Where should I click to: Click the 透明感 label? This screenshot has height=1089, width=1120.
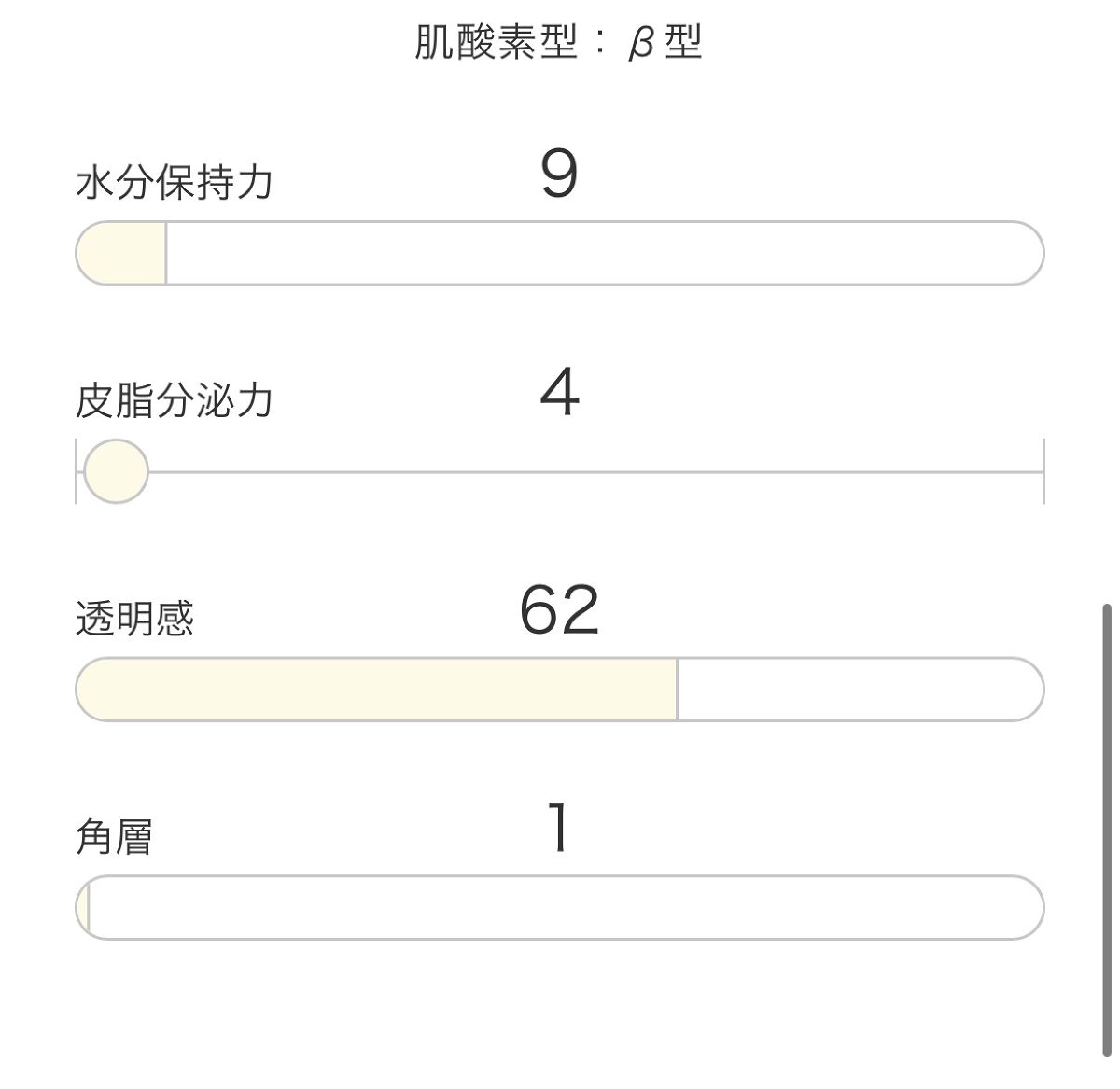point(134,618)
